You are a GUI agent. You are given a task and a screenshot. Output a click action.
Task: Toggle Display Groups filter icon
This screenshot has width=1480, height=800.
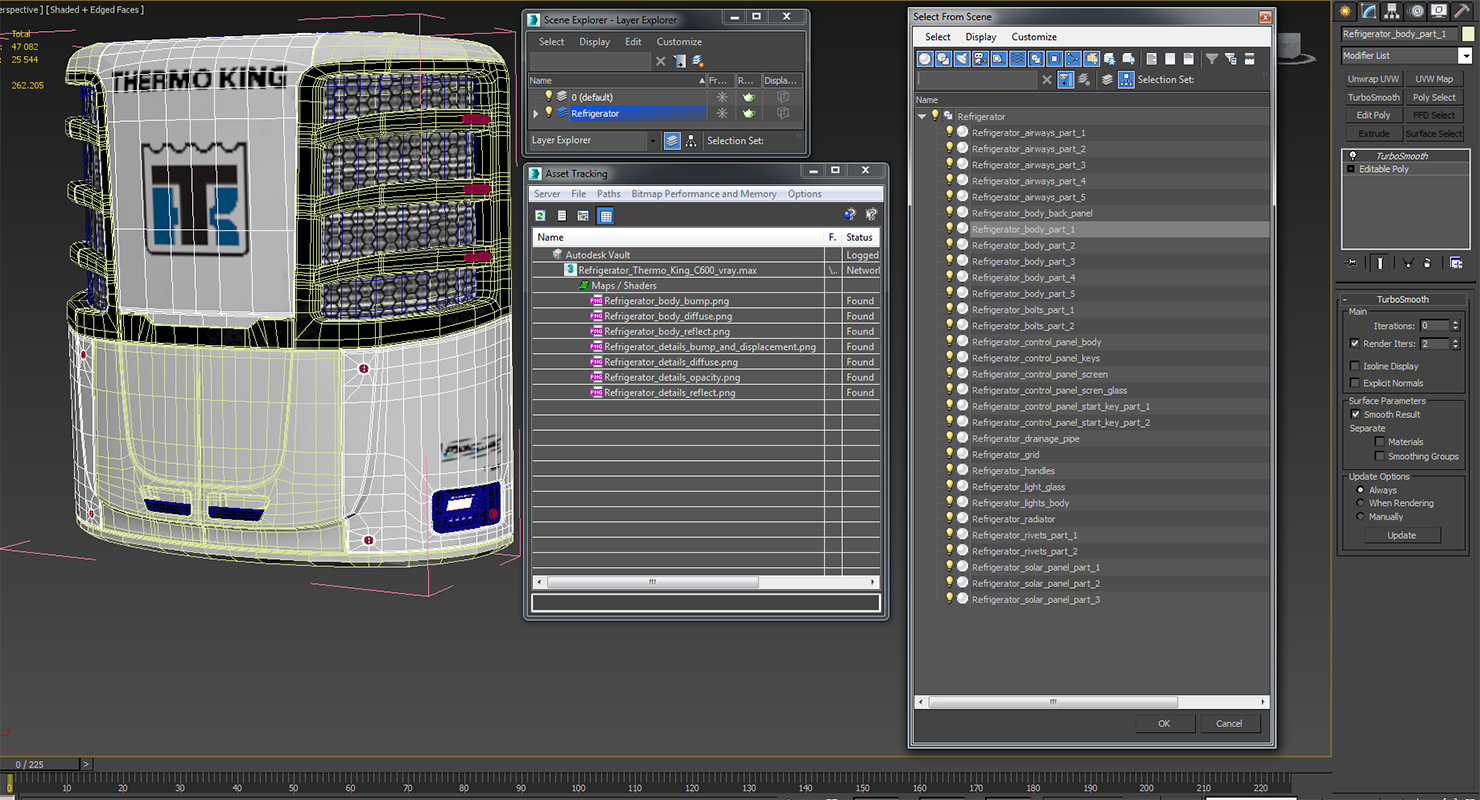point(1036,59)
